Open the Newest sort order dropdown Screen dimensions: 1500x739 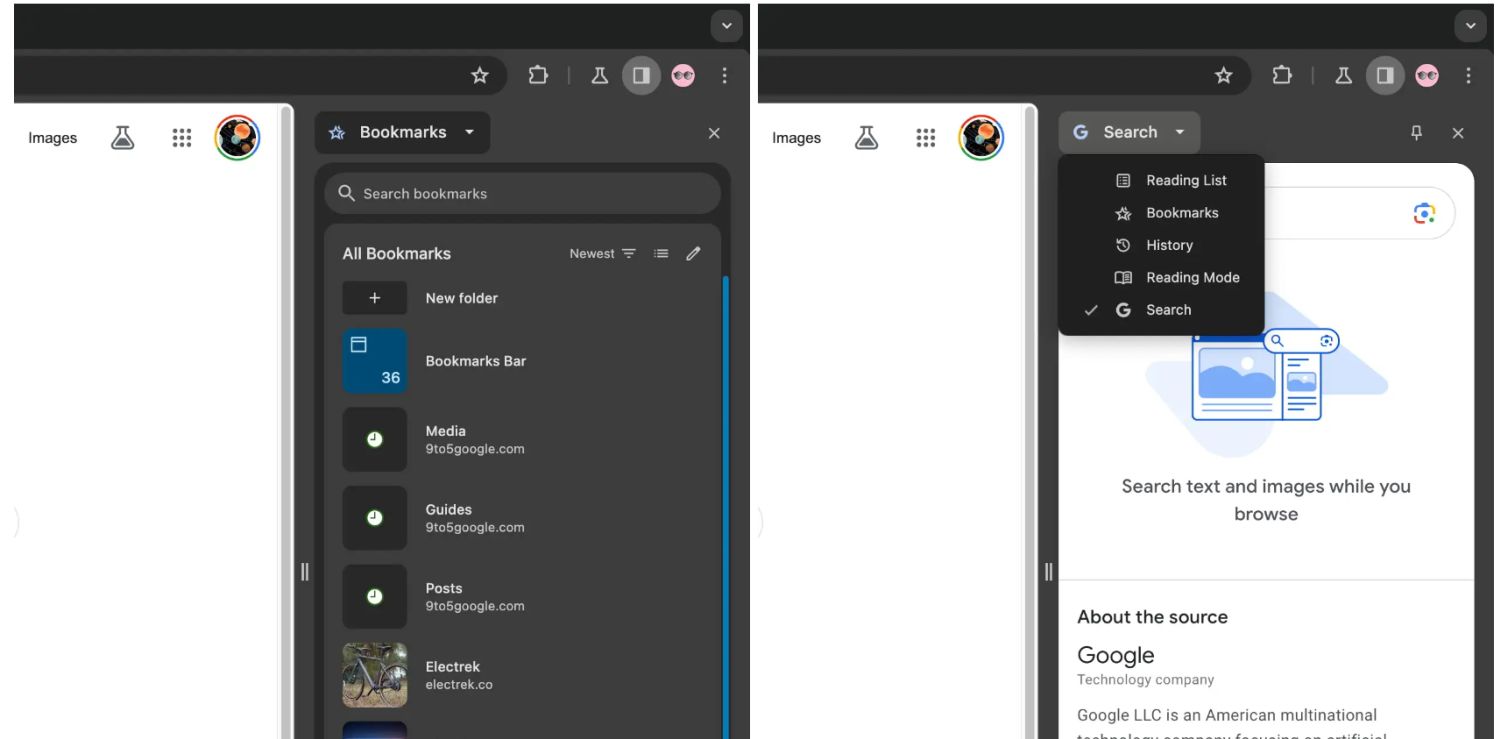pyautogui.click(x=602, y=254)
